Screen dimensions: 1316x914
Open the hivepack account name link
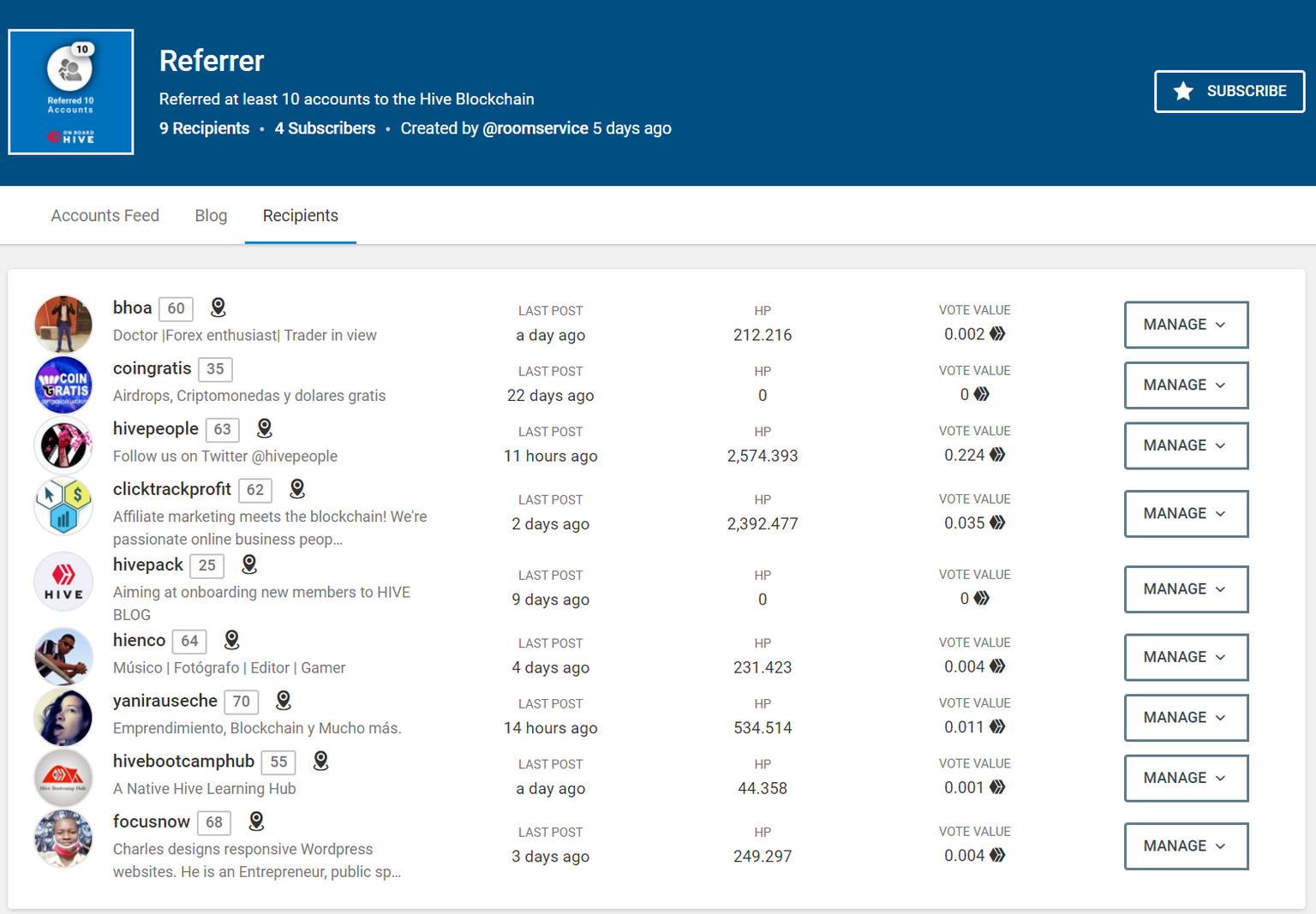147,565
